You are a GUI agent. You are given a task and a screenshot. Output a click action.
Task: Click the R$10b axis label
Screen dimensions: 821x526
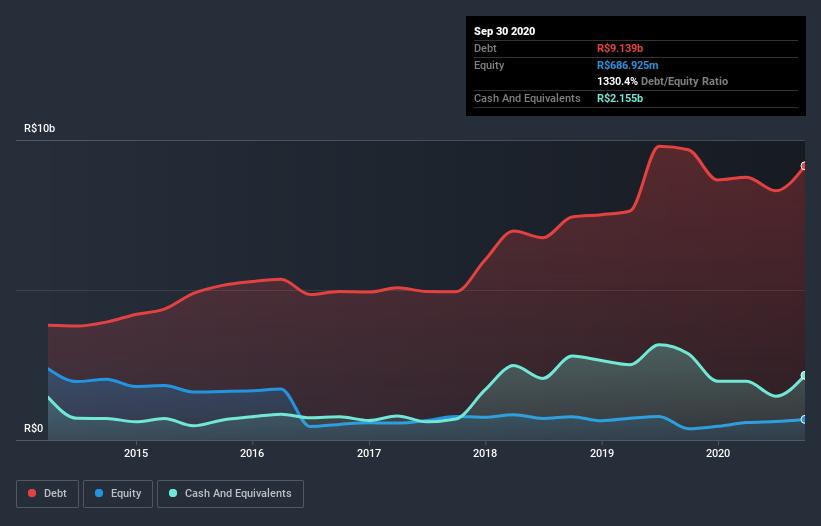tap(40, 128)
